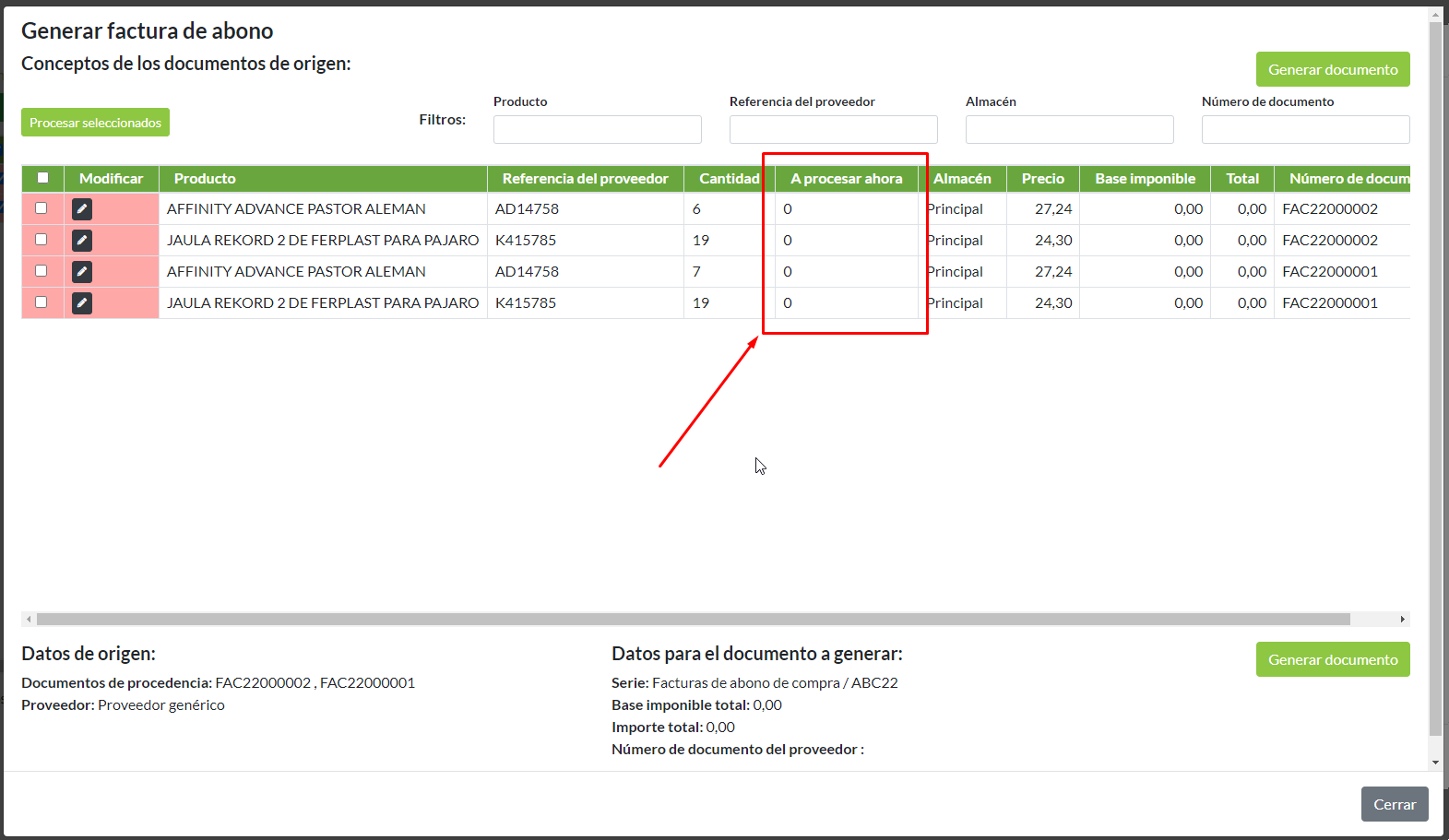This screenshot has width=1449, height=840.
Task: Toggle the select-all checkbox in table header
Action: 42,178
